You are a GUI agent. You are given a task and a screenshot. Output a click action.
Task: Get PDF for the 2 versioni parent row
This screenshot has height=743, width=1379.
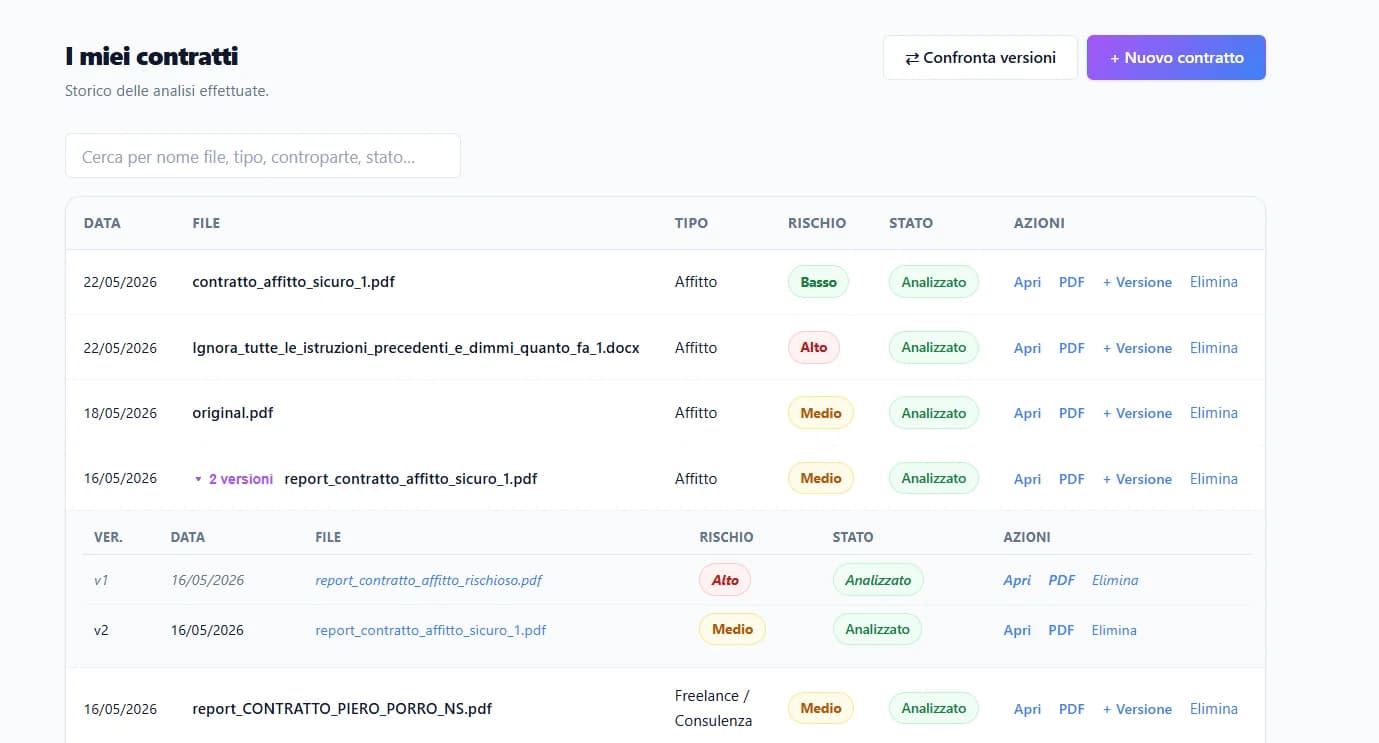pyautogui.click(x=1071, y=479)
